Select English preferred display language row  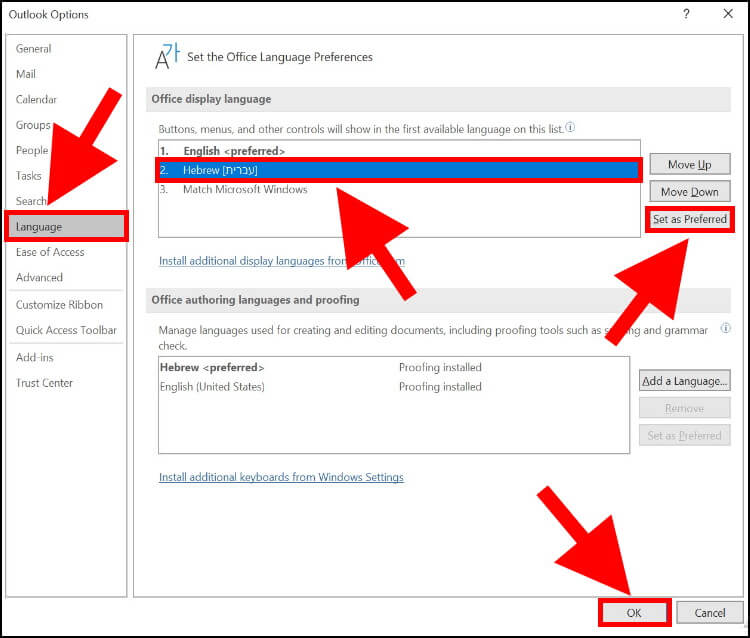tap(399, 151)
